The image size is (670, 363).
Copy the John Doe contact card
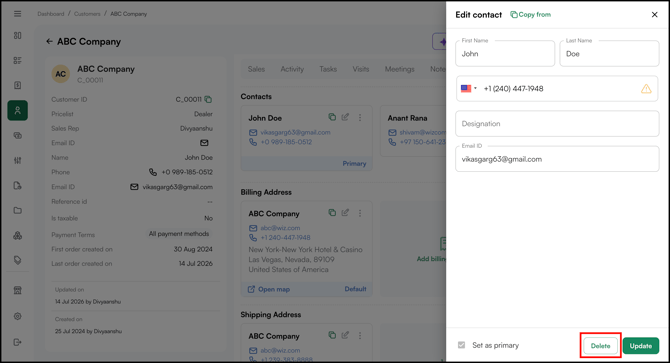click(x=332, y=117)
